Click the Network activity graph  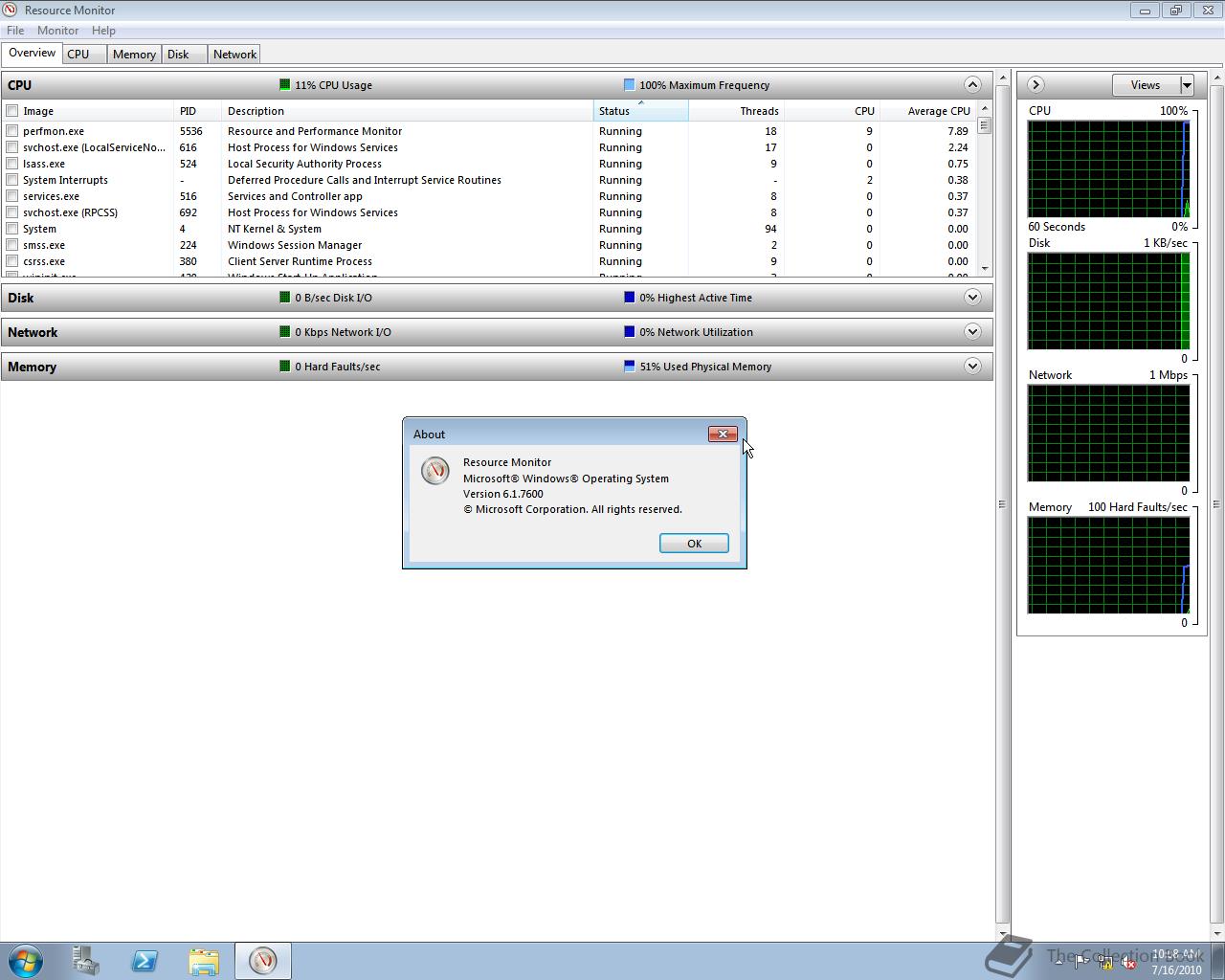1108,434
